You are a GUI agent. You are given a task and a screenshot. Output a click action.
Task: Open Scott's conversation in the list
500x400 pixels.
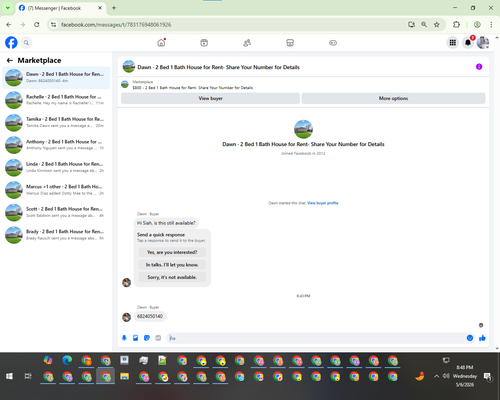coord(56,212)
